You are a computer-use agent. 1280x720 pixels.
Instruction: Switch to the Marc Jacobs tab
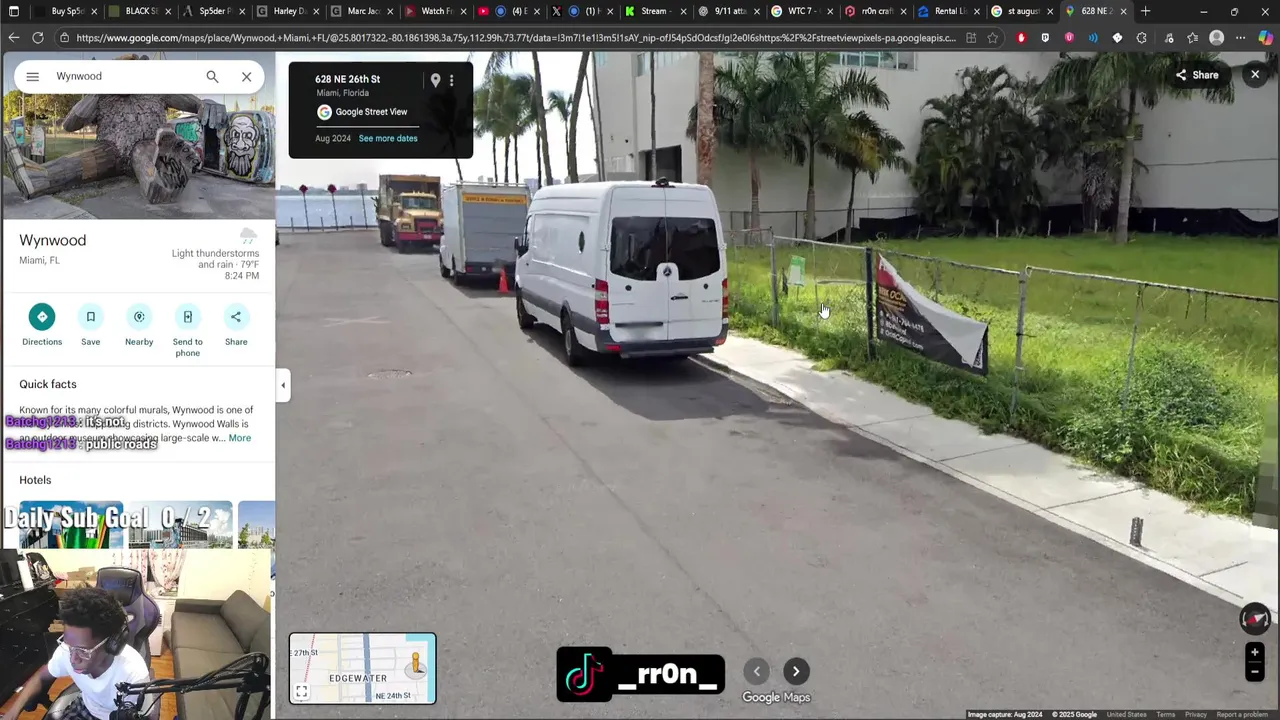click(362, 11)
